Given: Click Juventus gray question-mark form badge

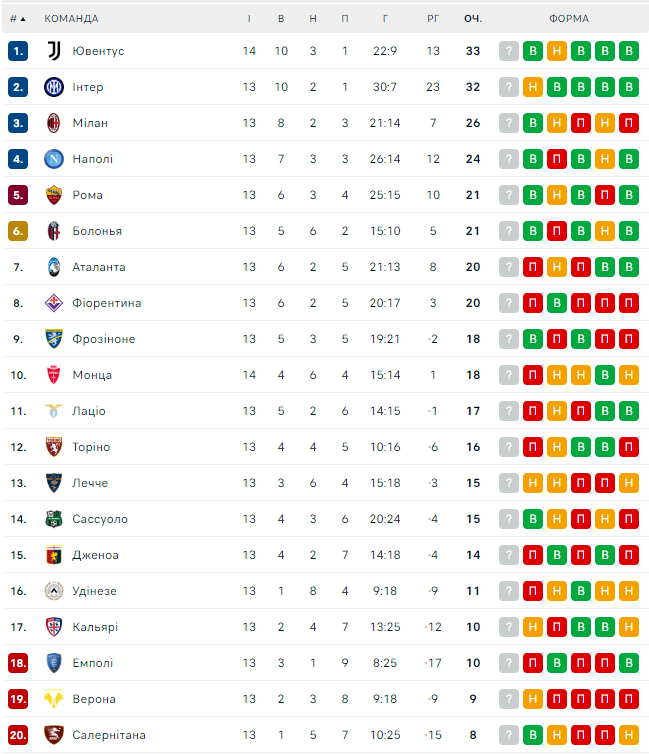Looking at the screenshot, I should [x=509, y=51].
